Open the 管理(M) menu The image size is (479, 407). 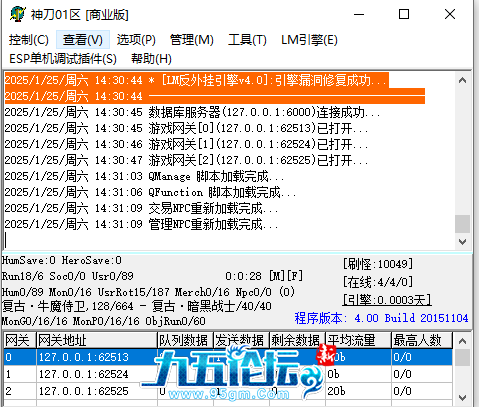pyautogui.click(x=192, y=40)
